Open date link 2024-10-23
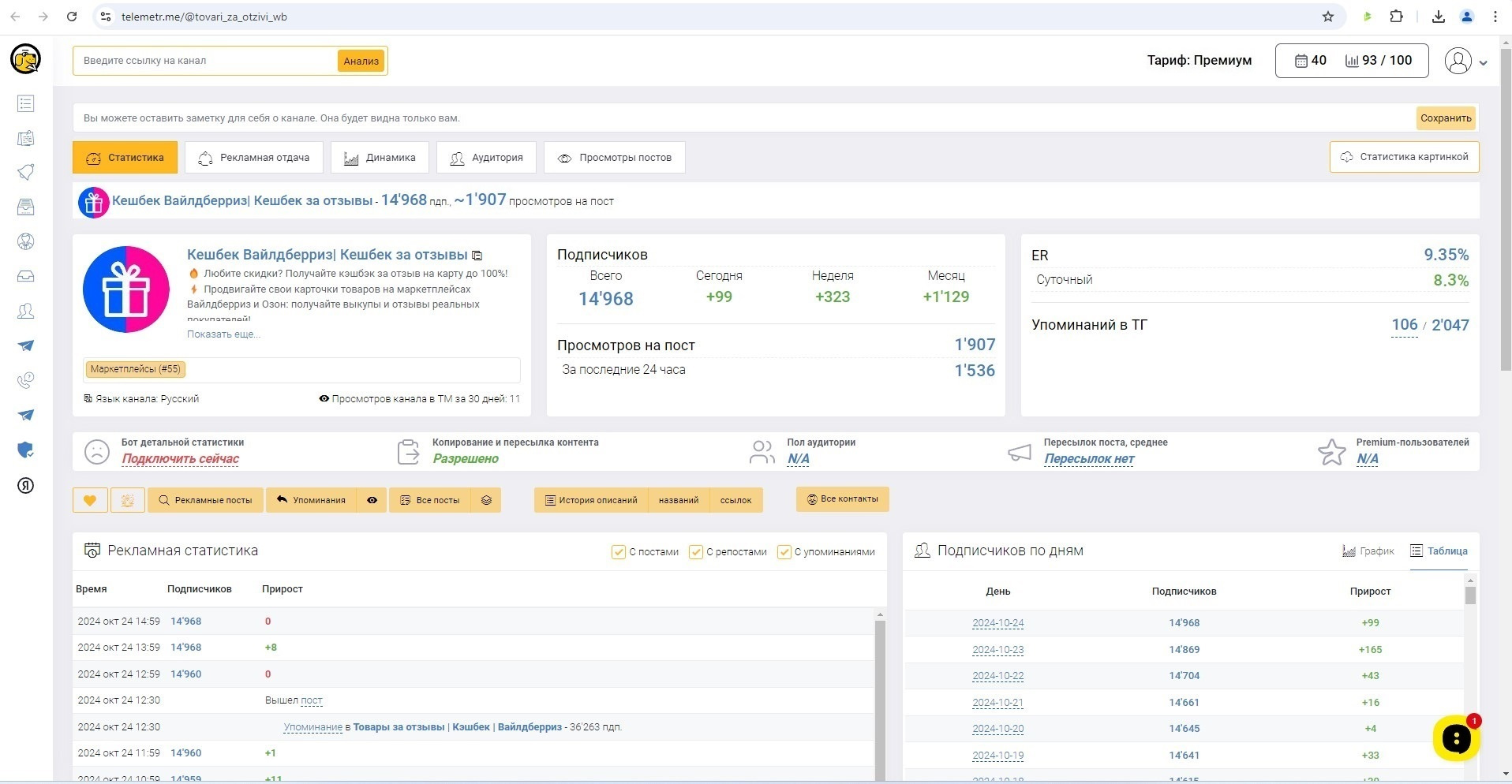 click(998, 650)
